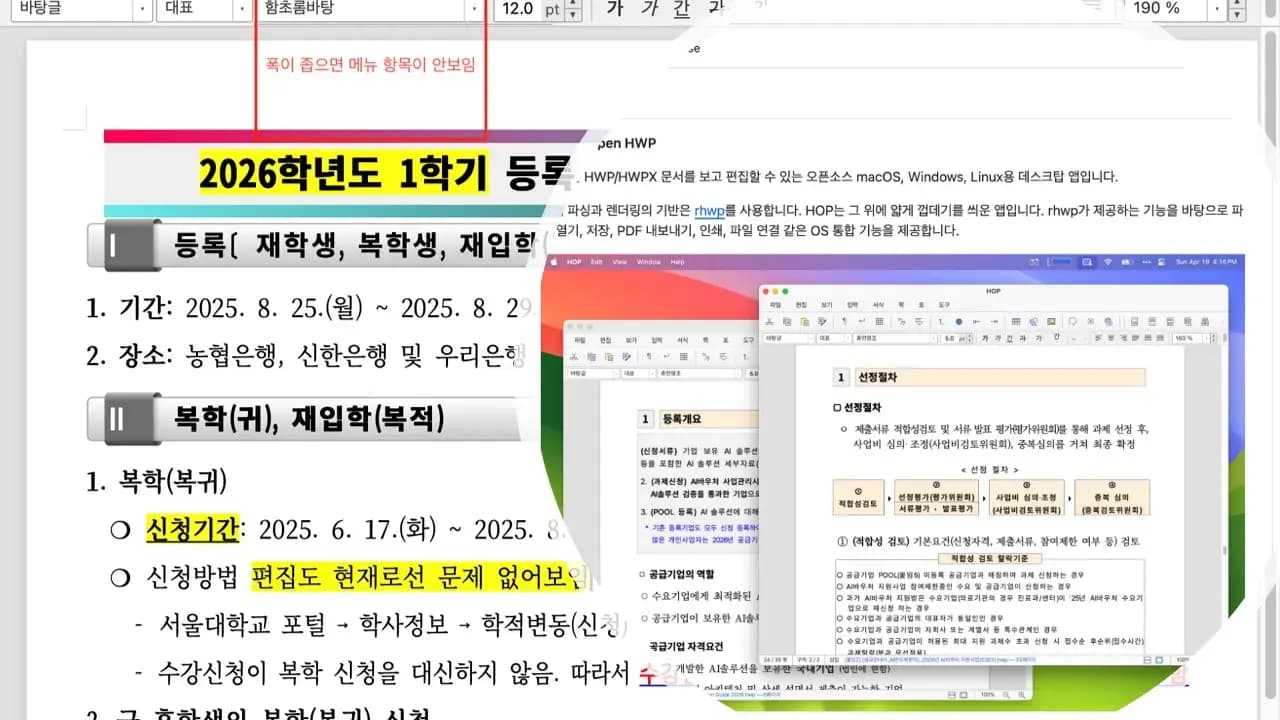Click the Cut scissors icon in back HOP window

[574, 356]
